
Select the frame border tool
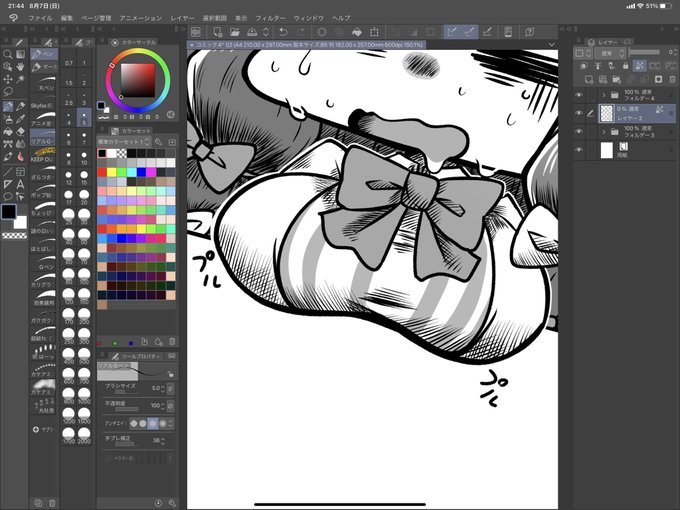[20, 172]
